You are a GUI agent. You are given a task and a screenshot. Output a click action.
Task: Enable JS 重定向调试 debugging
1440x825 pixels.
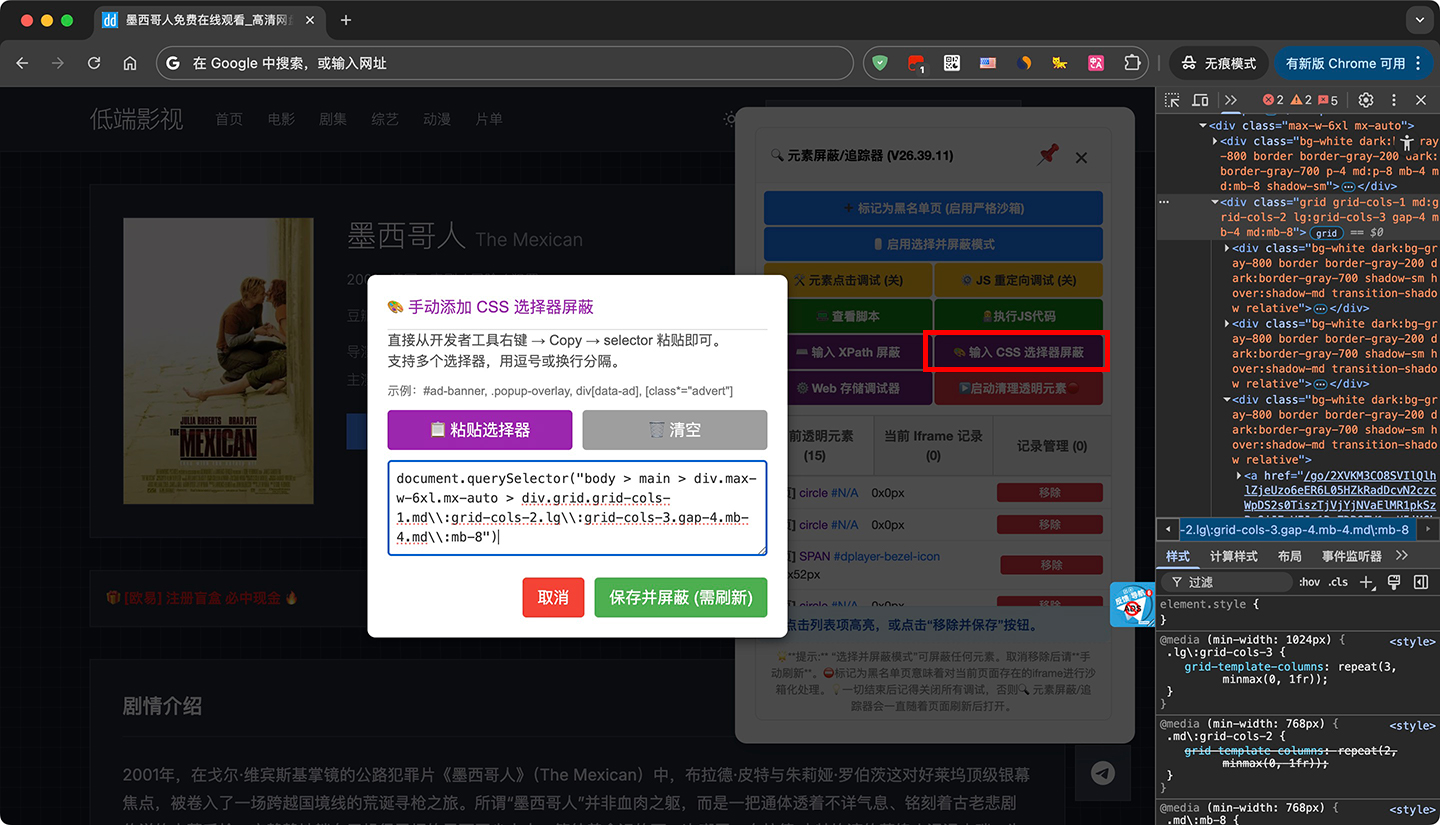click(1018, 280)
